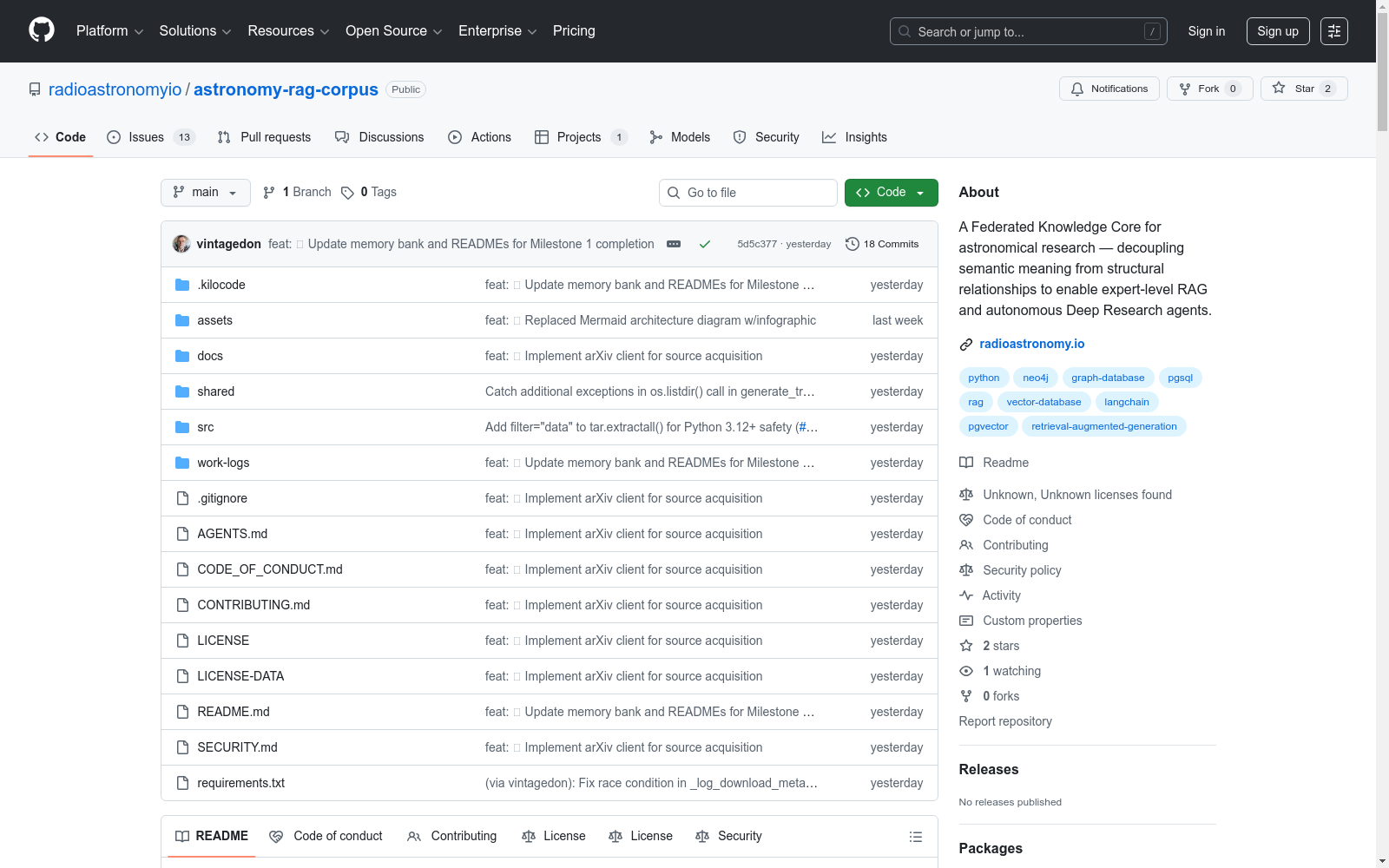Viewport: 1389px width, 868px height.
Task: Click the folder icon beside assets
Action: tap(182, 320)
